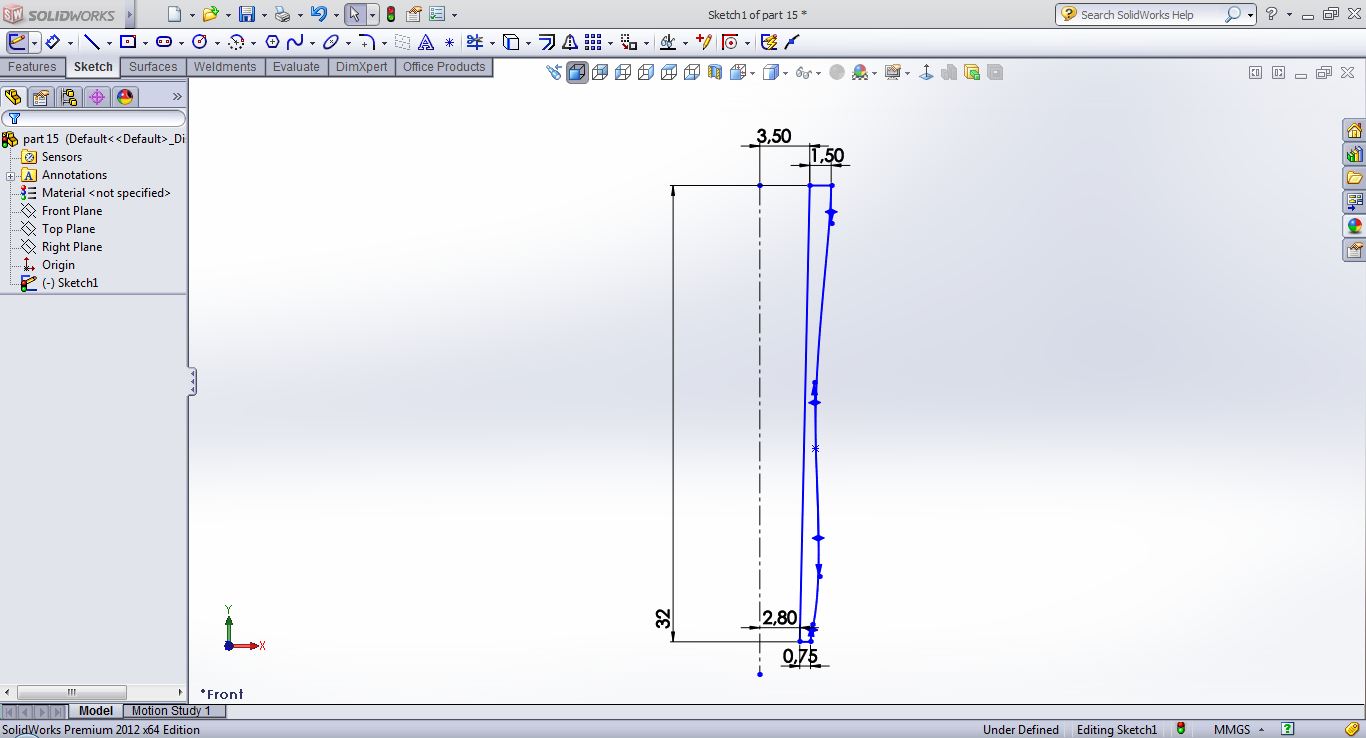Image resolution: width=1366 pixels, height=738 pixels.
Task: Click the feature tree horizontal scrollbar
Action: [72, 692]
